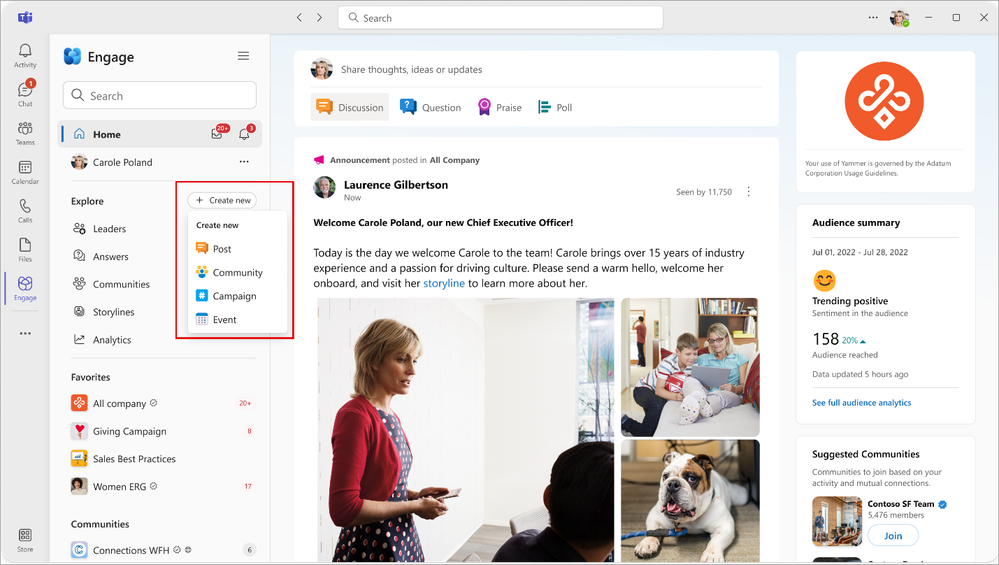Viewport: 999px width, 565px height.
Task: Open Calendar in the Teams rail
Action: pyautogui.click(x=25, y=172)
